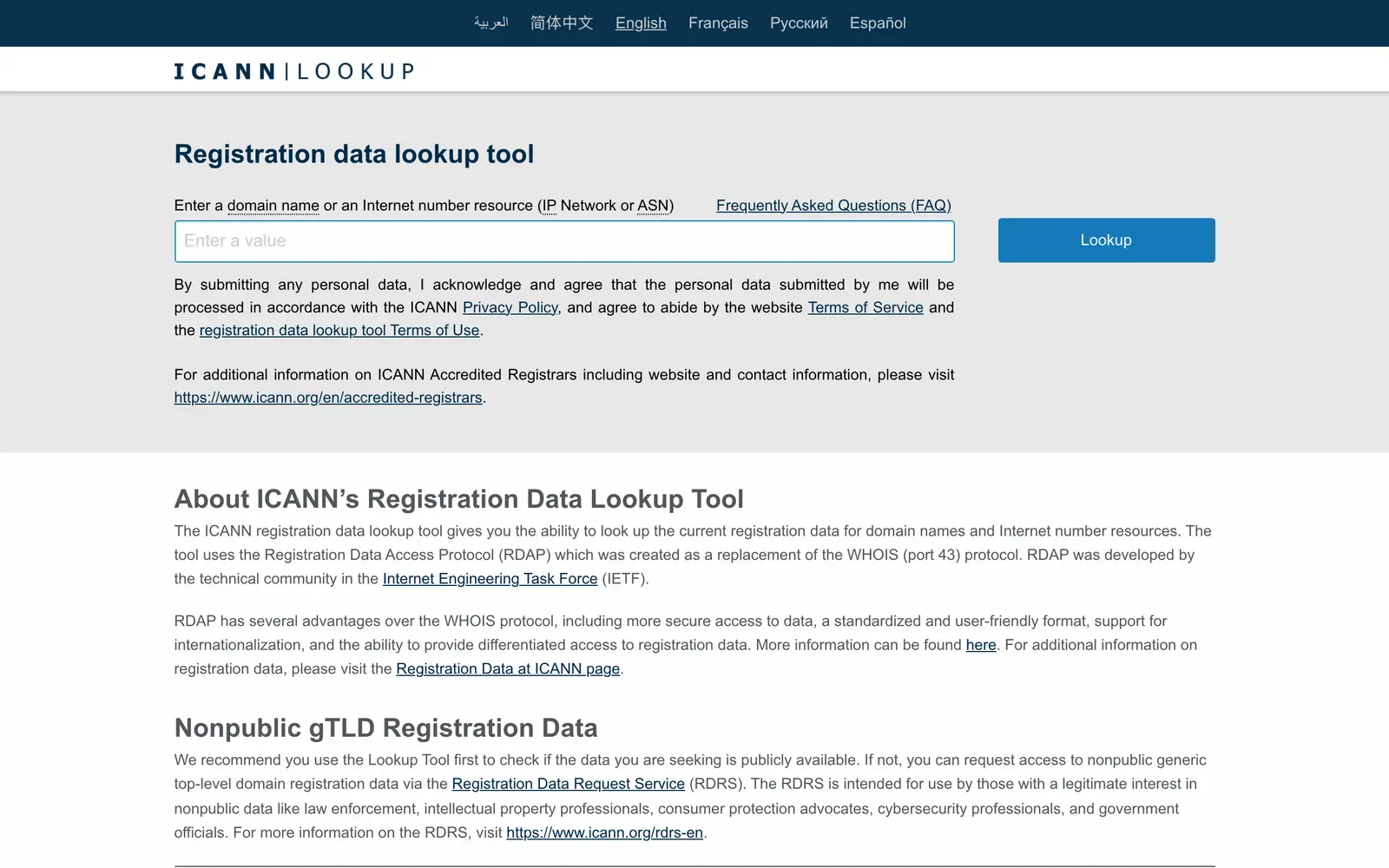Click the 'here' more information link
The height and width of the screenshot is (868, 1389).
pos(981,645)
